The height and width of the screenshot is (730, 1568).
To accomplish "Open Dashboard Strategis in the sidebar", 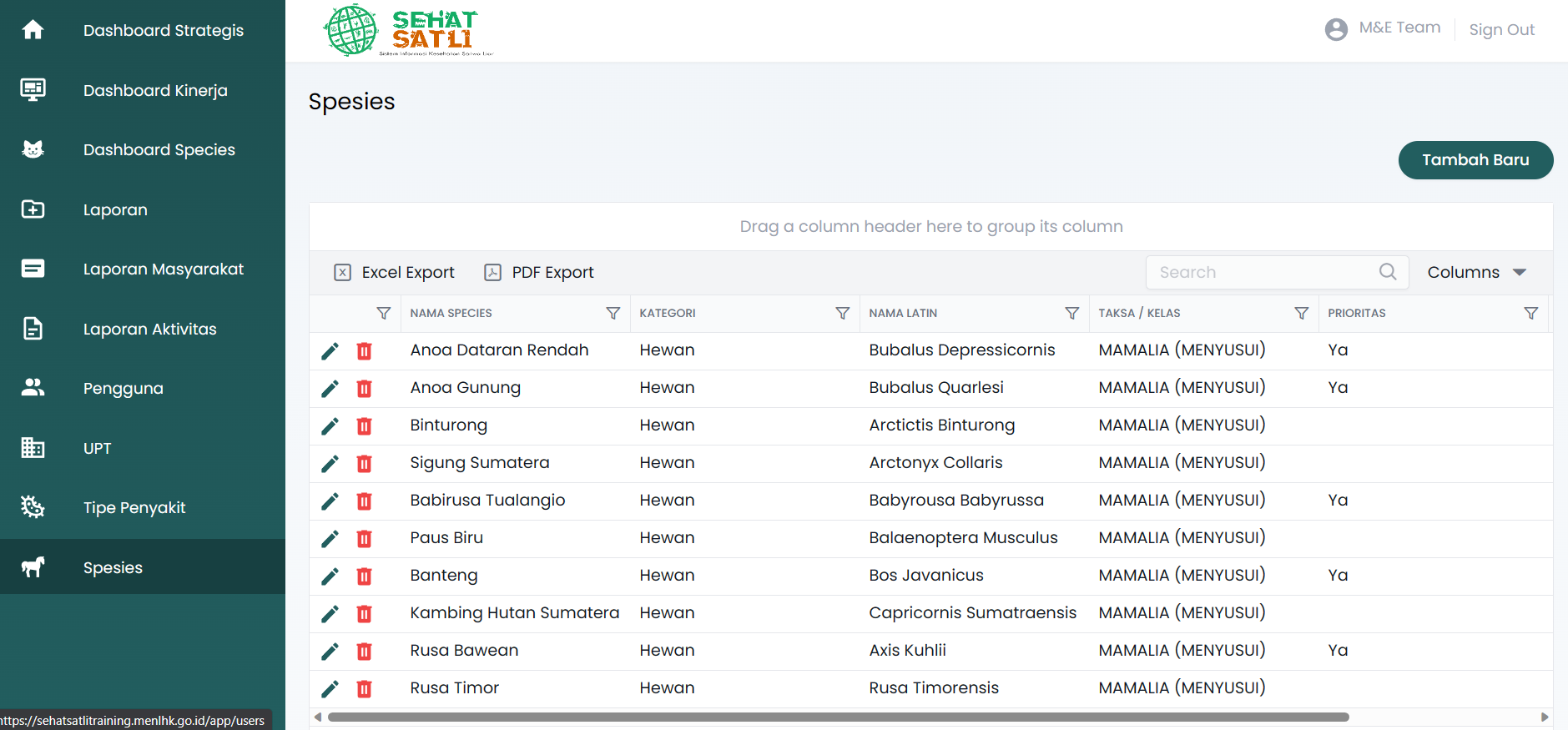I will [x=164, y=30].
